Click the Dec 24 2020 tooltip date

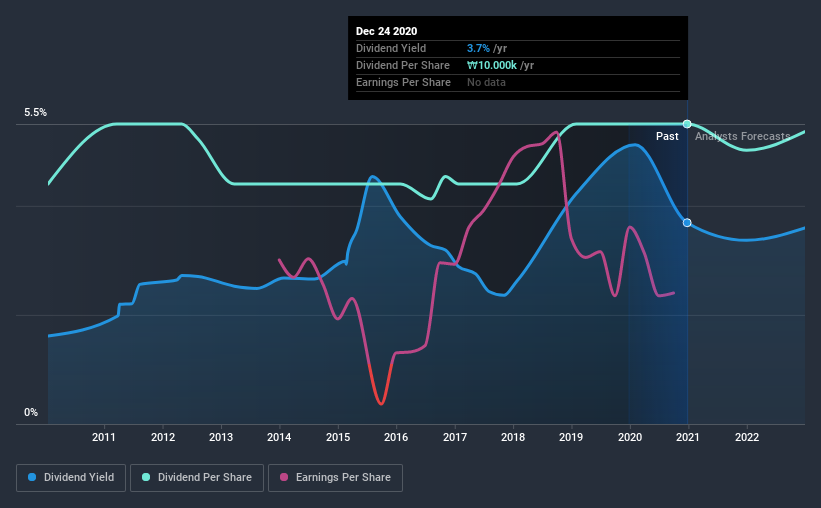pos(386,31)
